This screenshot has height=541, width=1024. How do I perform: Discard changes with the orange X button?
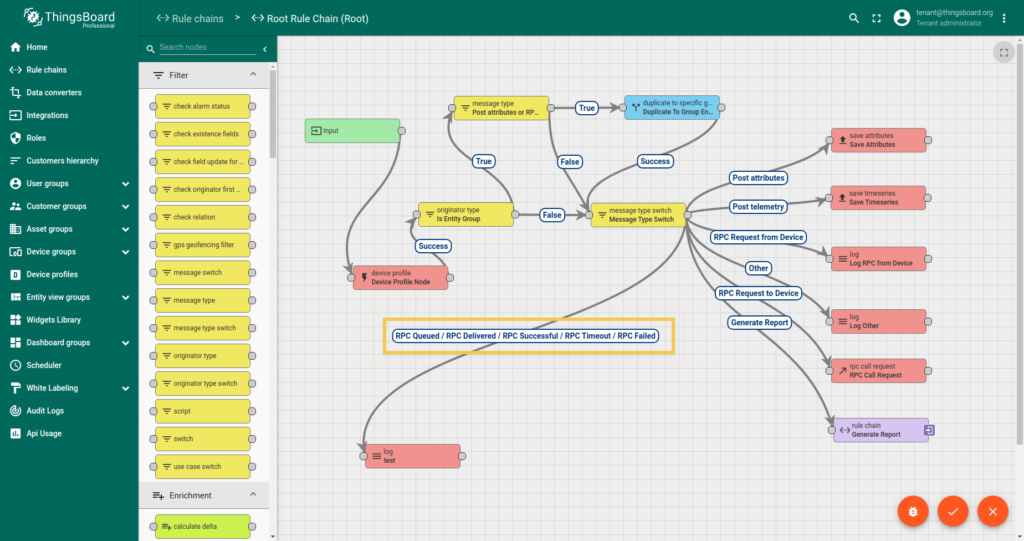point(992,511)
